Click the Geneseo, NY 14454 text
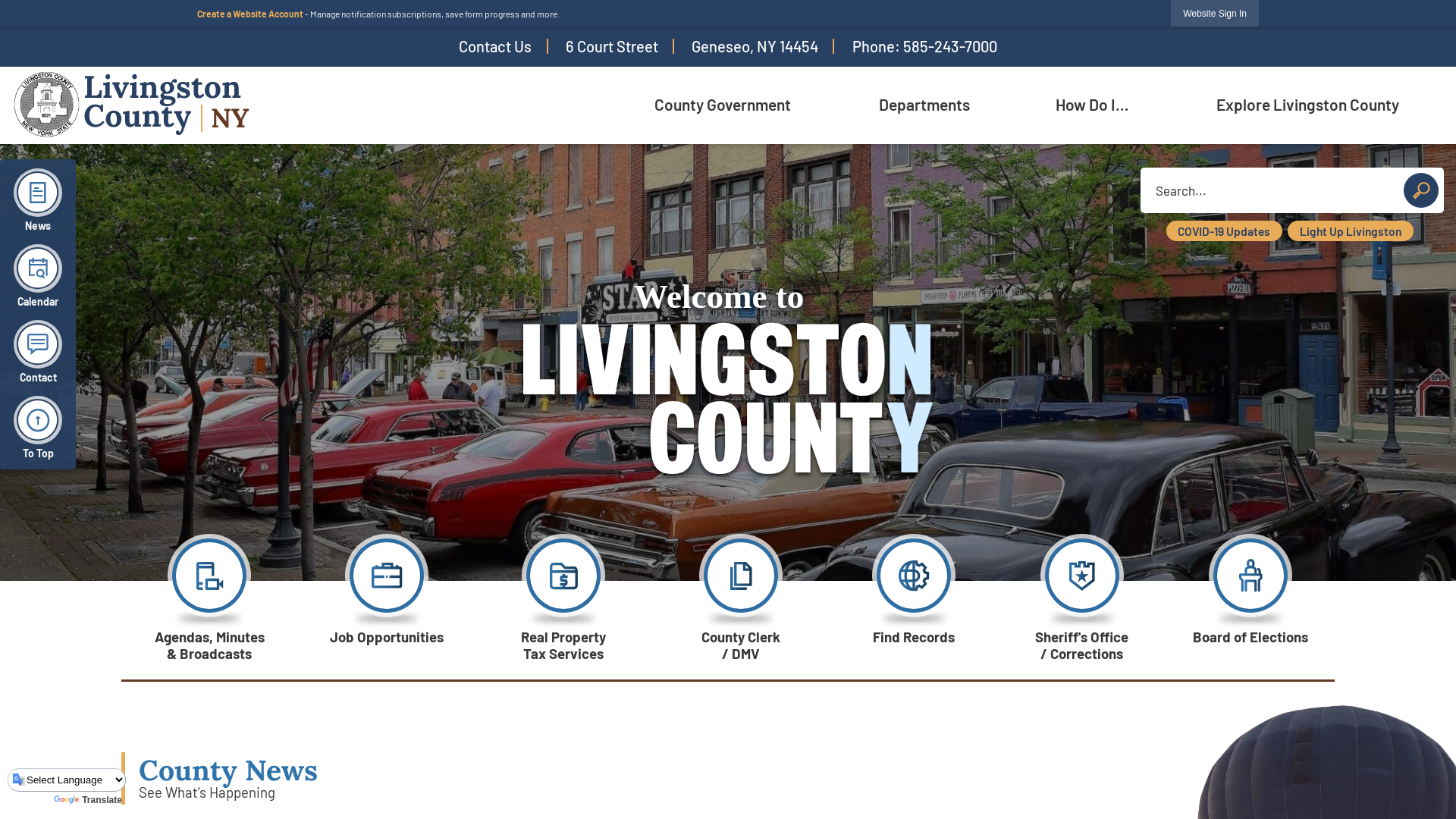Screen dimensions: 1456x819 [755, 46]
